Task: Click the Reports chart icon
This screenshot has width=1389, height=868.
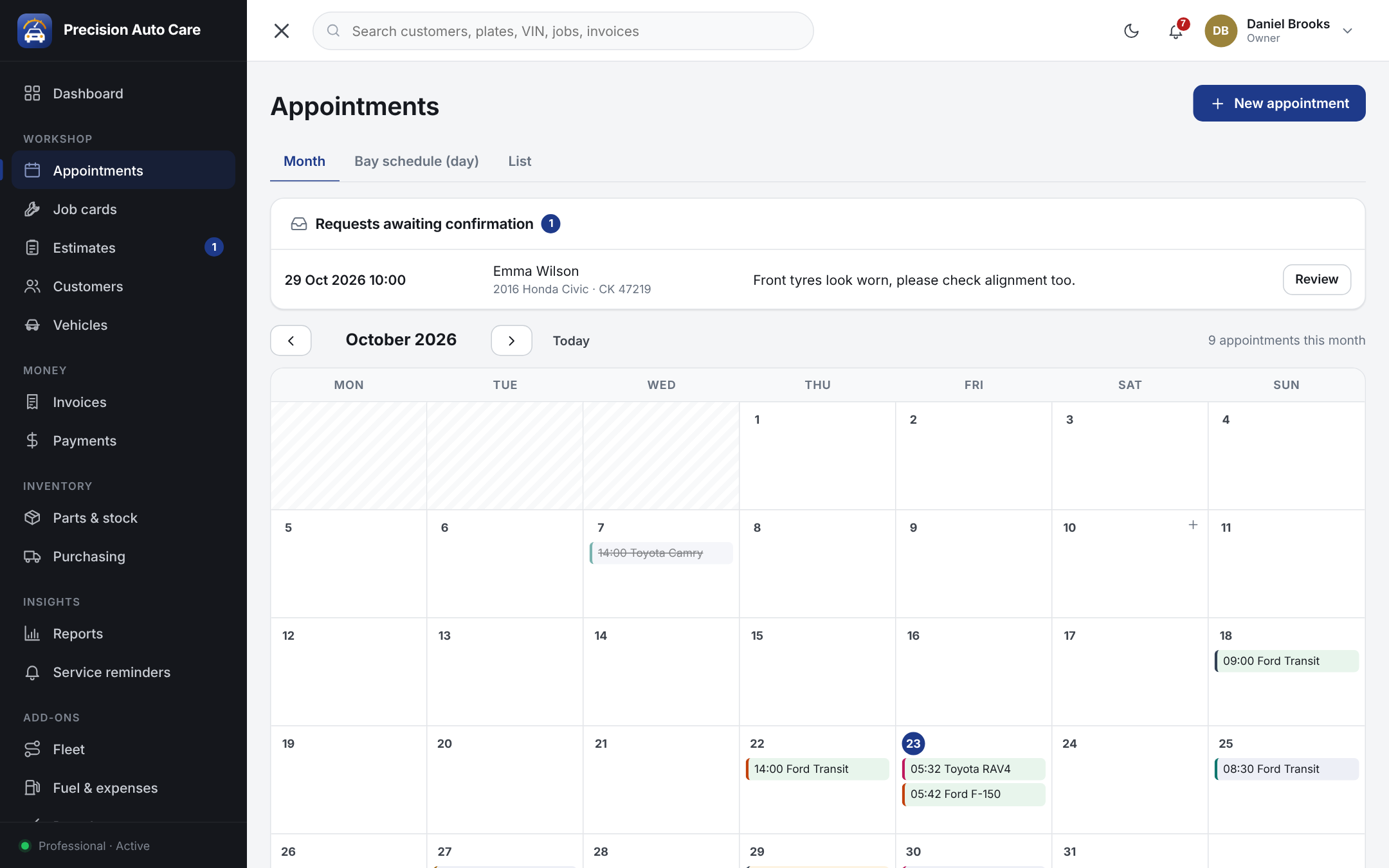Action: pos(32,634)
